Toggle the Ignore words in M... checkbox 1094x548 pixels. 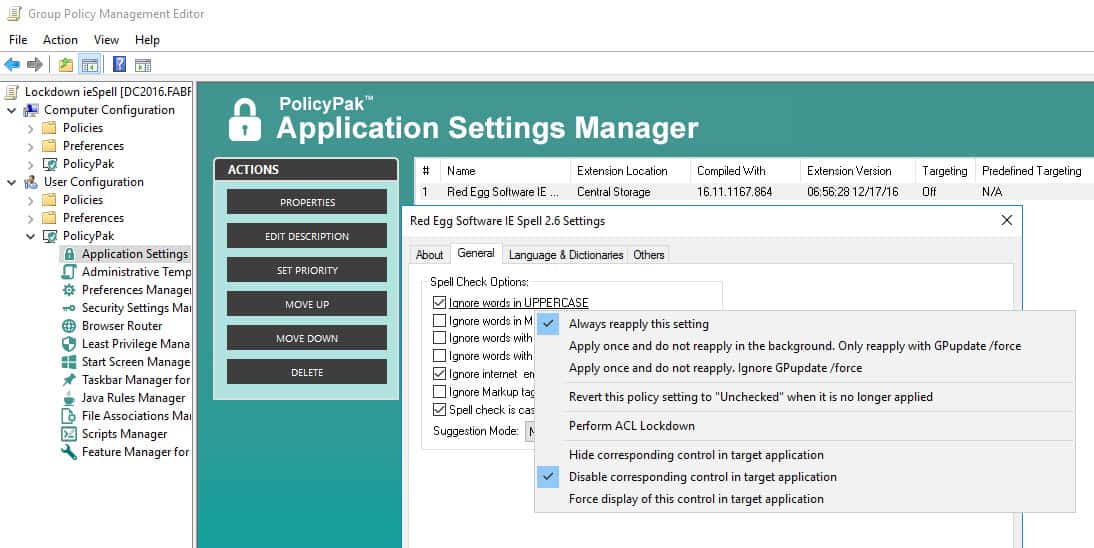(439, 321)
